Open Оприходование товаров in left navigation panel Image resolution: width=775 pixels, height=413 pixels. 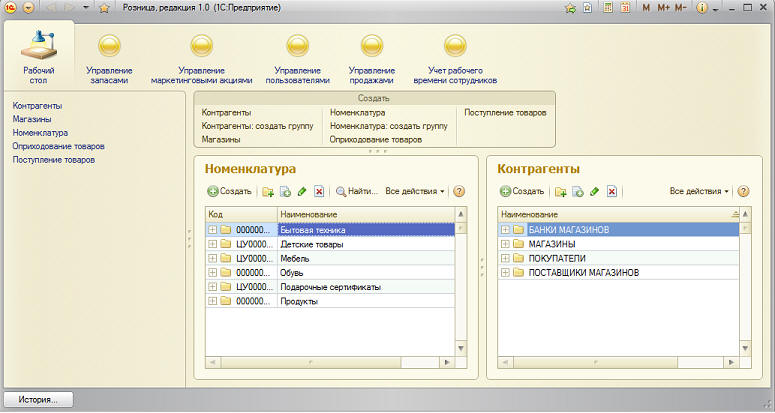(58, 146)
